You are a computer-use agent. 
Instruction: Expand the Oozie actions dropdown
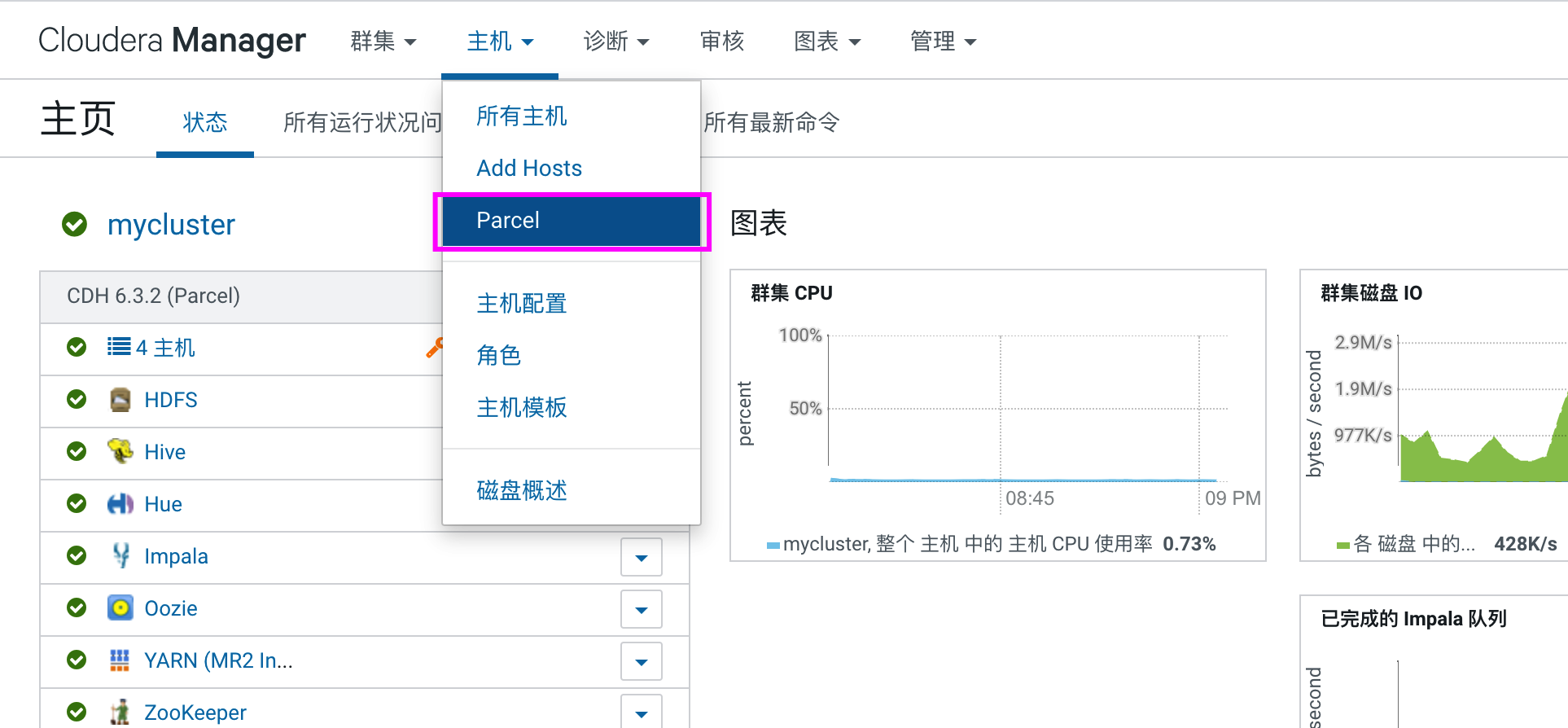click(x=641, y=610)
